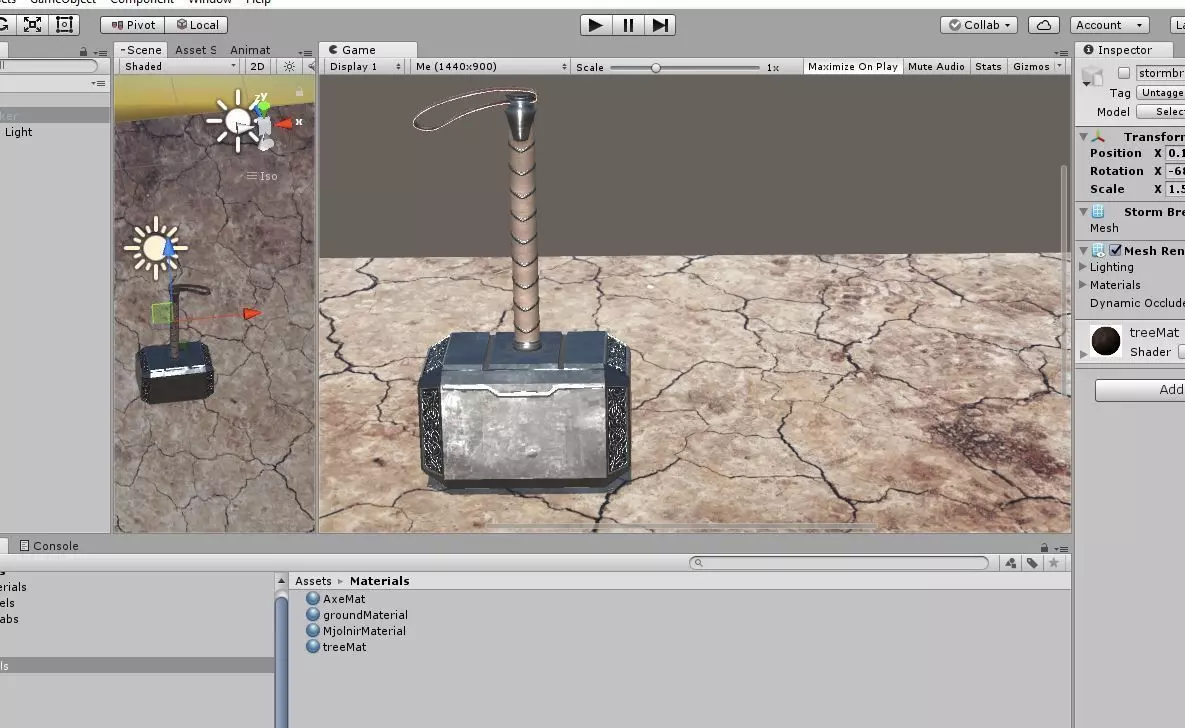Switch to the Animator tab
The width and height of the screenshot is (1185, 728).
pos(250,50)
